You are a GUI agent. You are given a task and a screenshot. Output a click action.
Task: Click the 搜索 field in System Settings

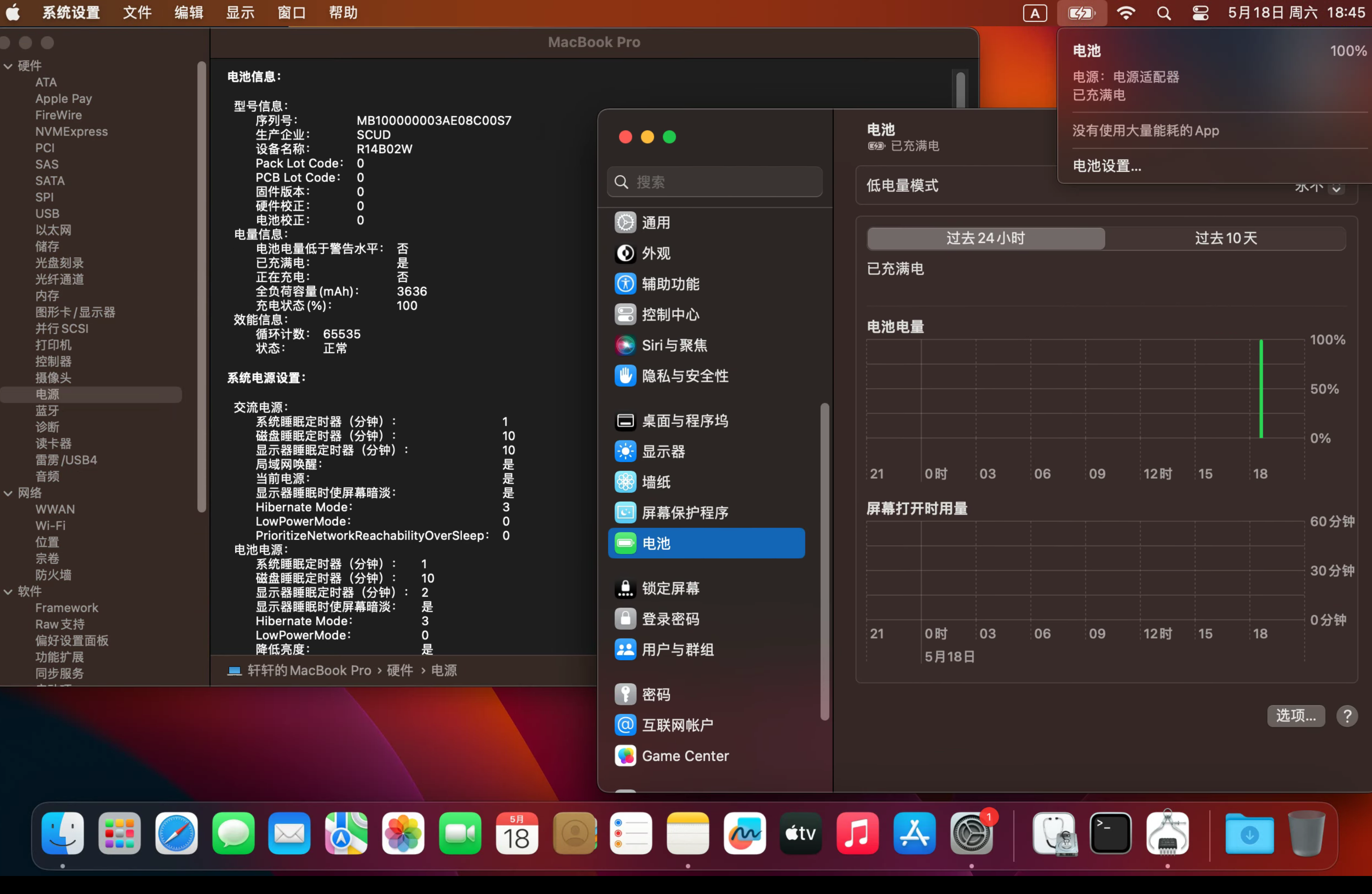pos(715,181)
